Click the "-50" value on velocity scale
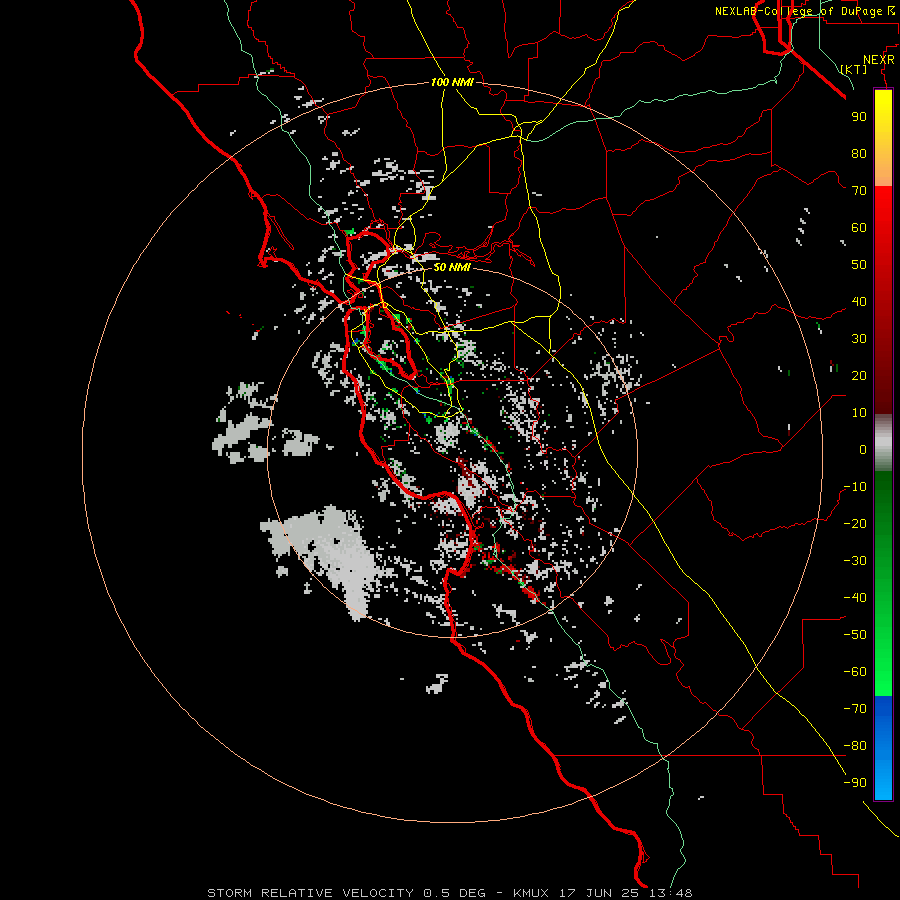The height and width of the screenshot is (900, 900). [855, 635]
